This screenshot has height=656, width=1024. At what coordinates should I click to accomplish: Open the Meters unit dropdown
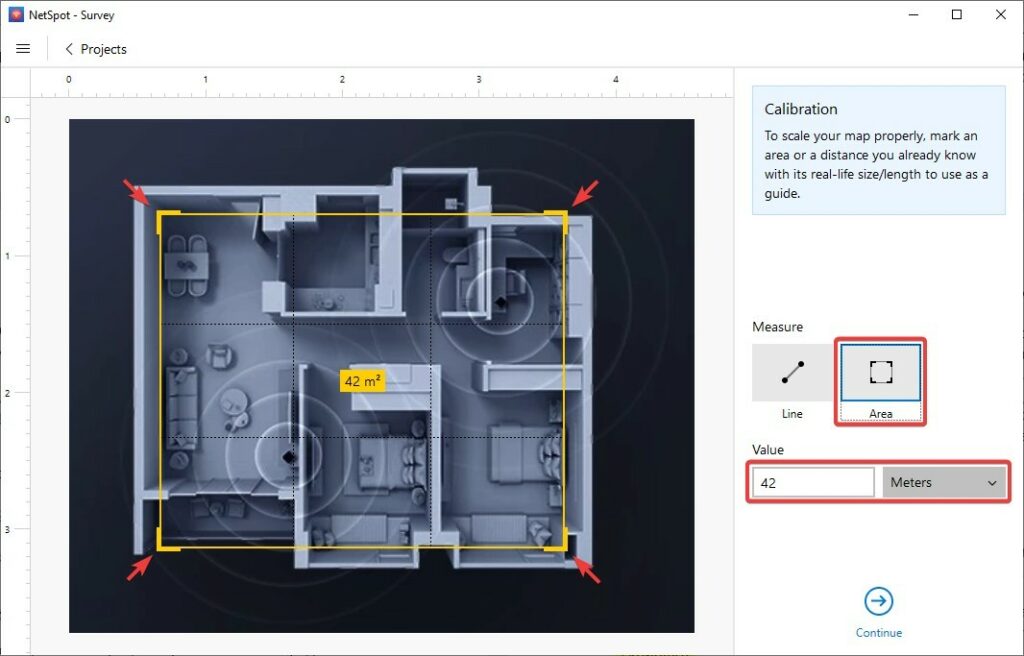[944, 483]
